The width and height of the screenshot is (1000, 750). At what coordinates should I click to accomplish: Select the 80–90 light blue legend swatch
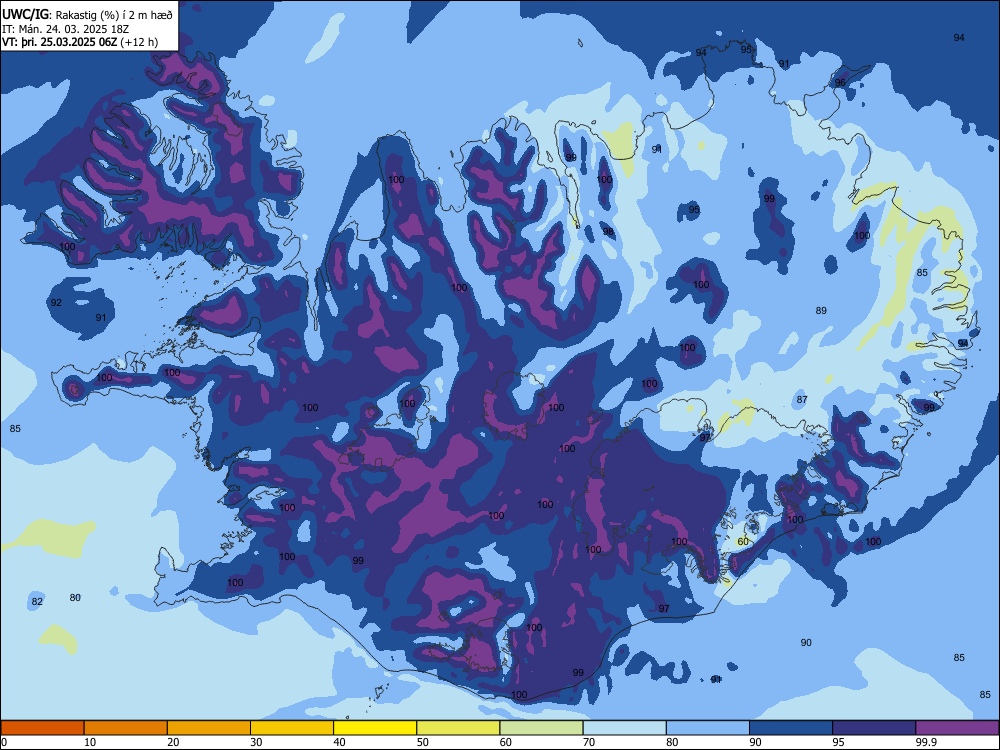[708, 728]
